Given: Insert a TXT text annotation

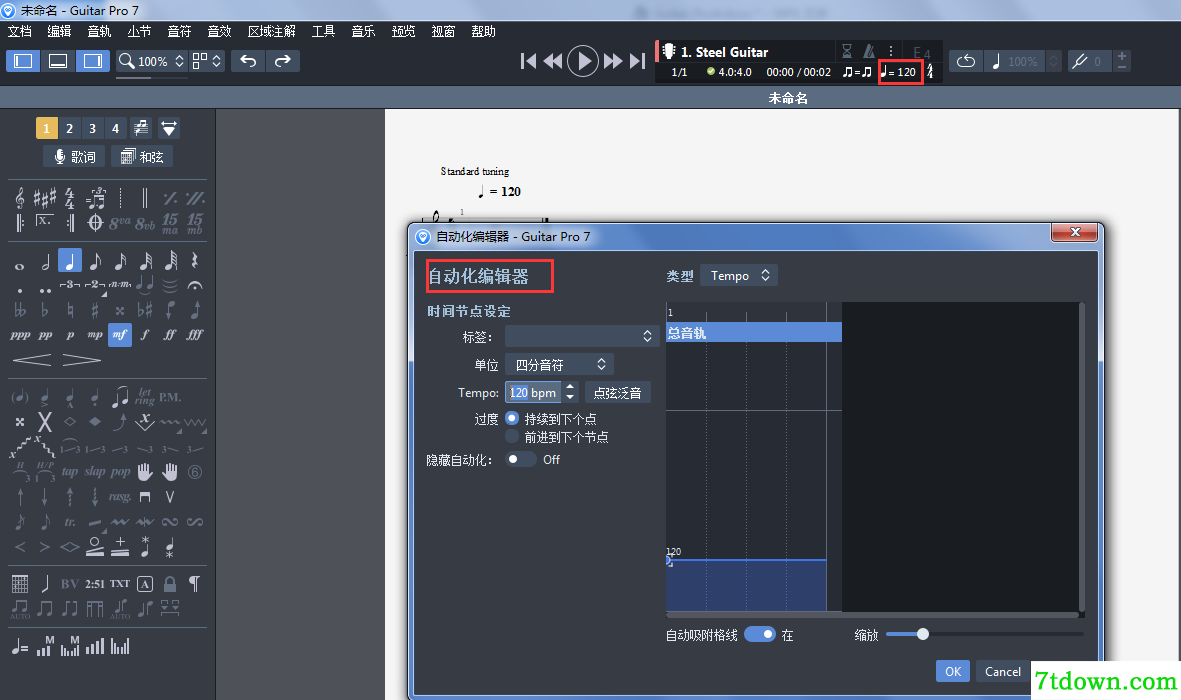Looking at the screenshot, I should [120, 584].
